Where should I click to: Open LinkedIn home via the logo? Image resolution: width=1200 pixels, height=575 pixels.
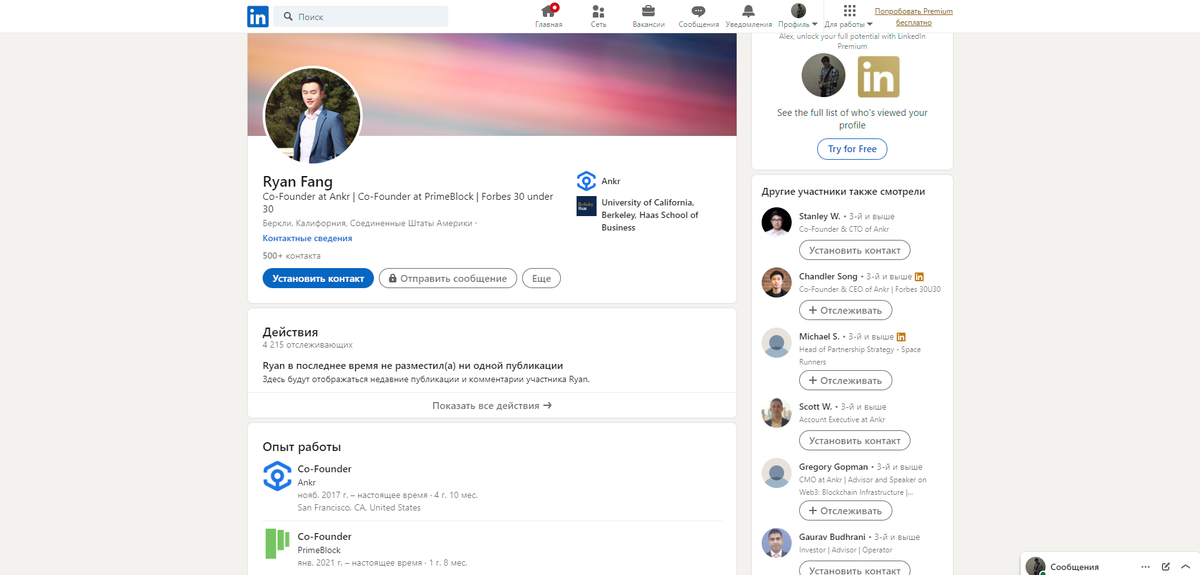click(x=258, y=16)
